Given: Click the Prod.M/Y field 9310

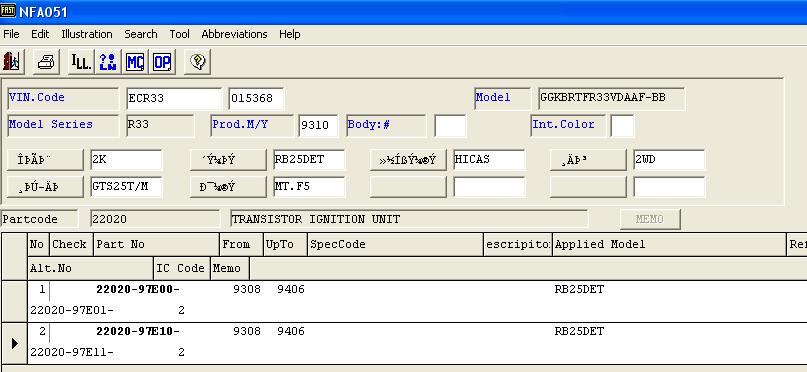Looking at the screenshot, I should tap(318, 126).
